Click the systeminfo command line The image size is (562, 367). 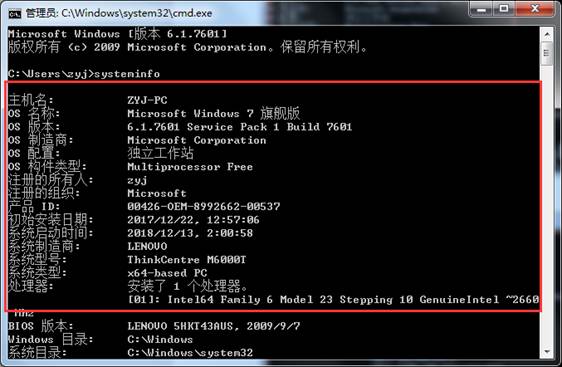point(84,74)
